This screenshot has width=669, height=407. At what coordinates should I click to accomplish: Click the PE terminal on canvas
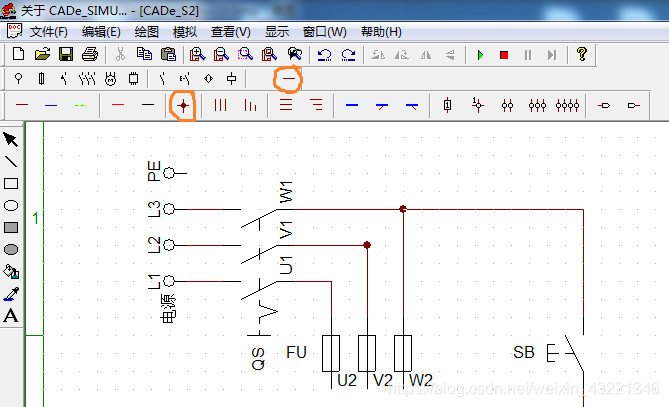point(169,173)
